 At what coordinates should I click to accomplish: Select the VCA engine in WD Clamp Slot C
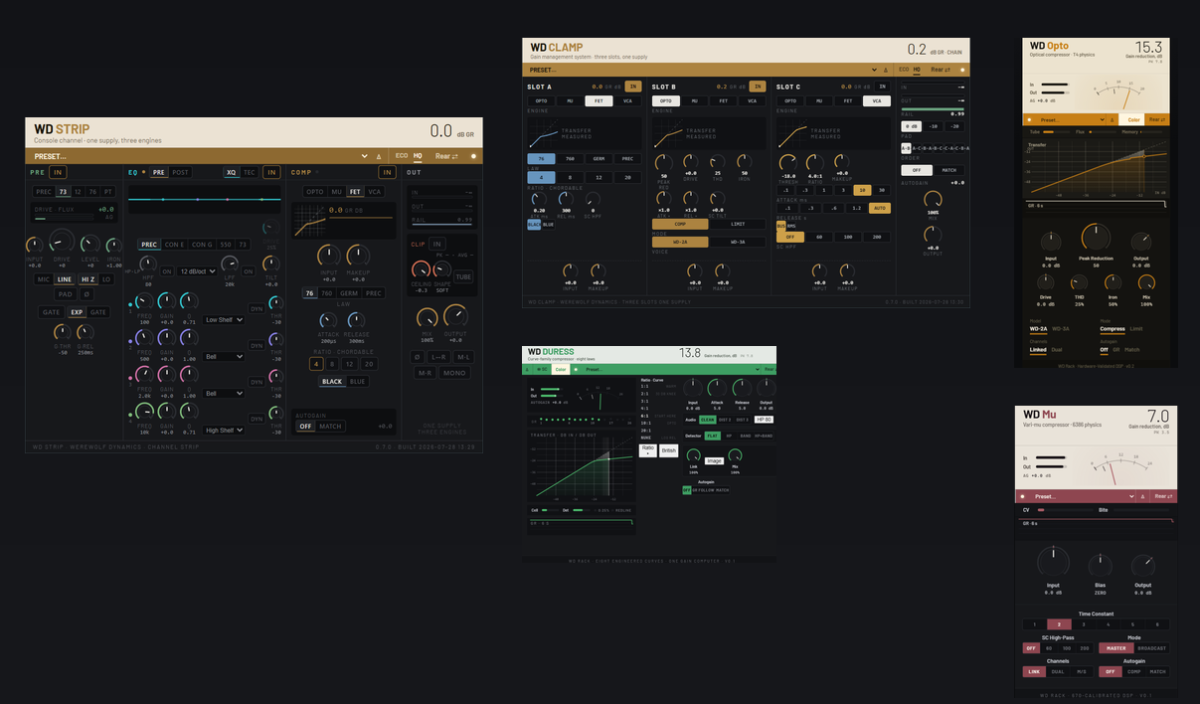[876, 101]
